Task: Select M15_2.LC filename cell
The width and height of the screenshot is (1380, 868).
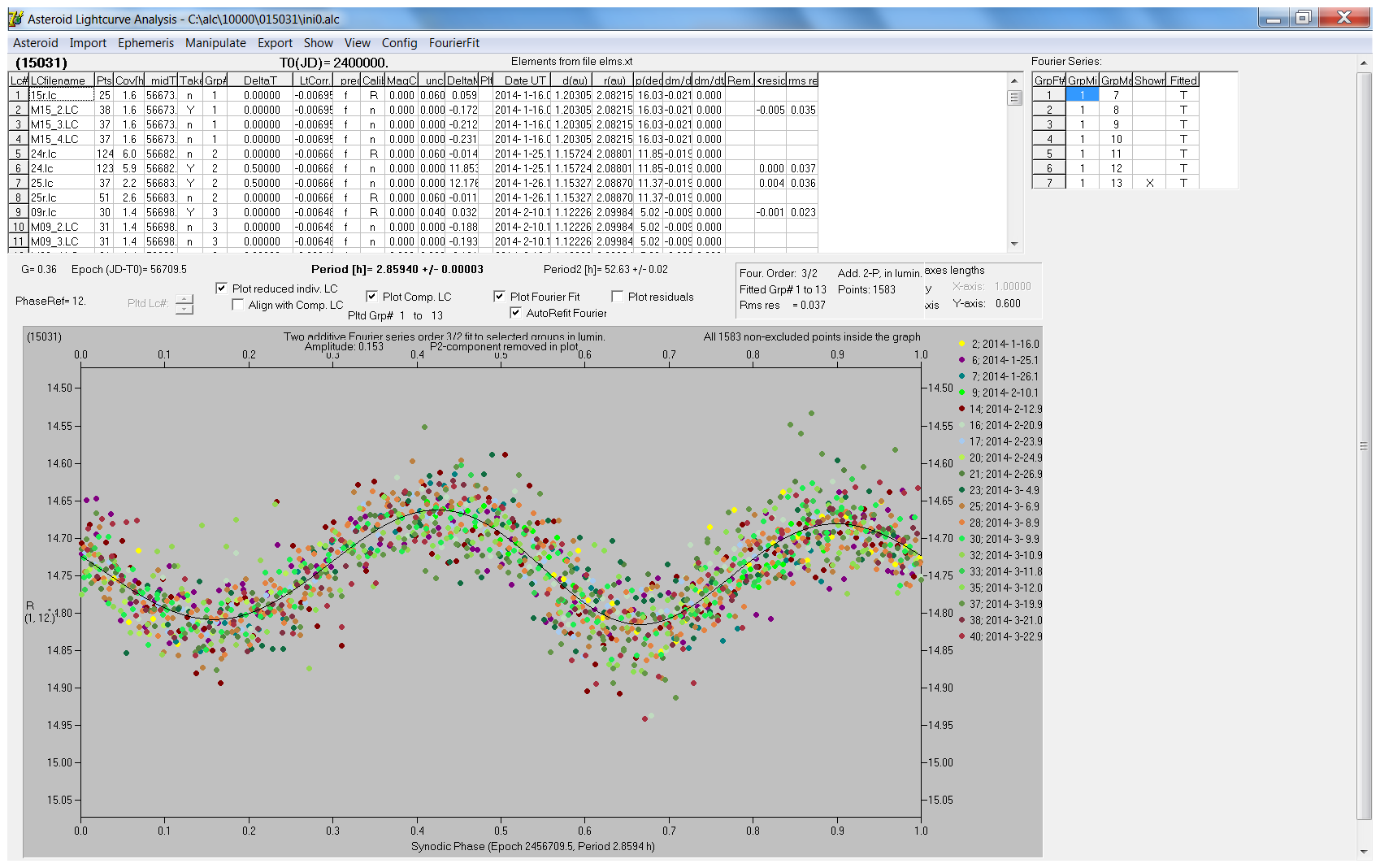Action: [x=62, y=110]
